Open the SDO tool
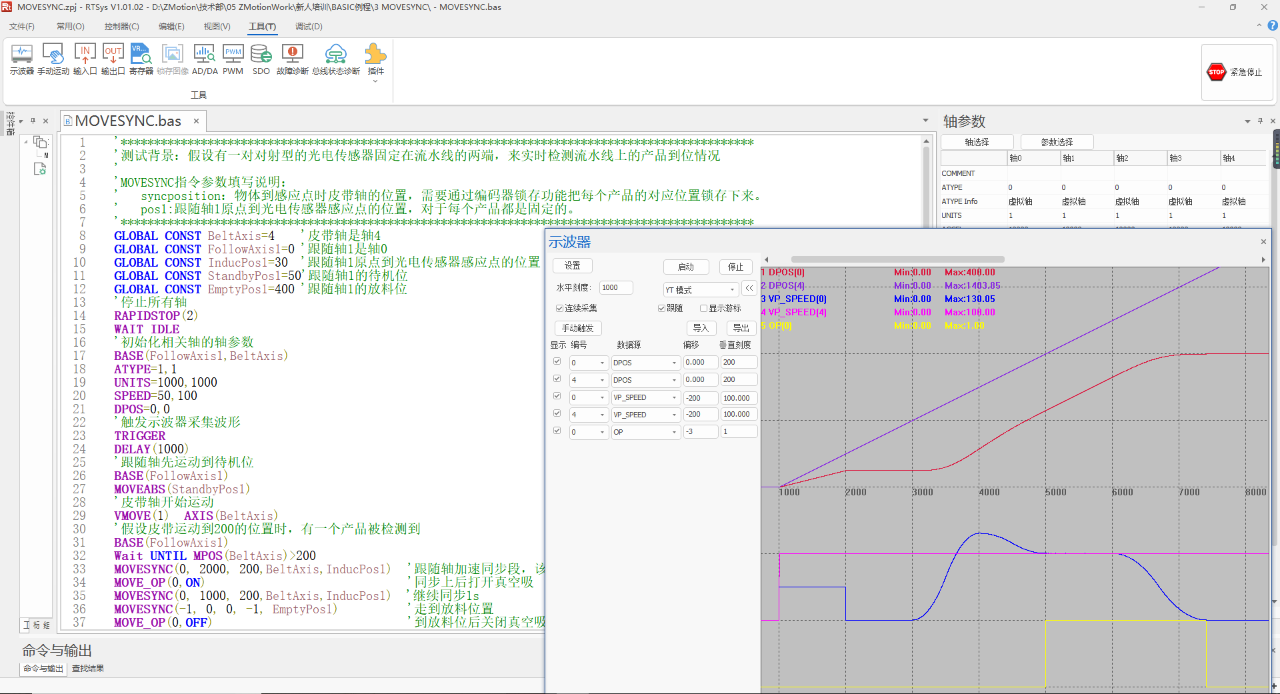 click(261, 60)
